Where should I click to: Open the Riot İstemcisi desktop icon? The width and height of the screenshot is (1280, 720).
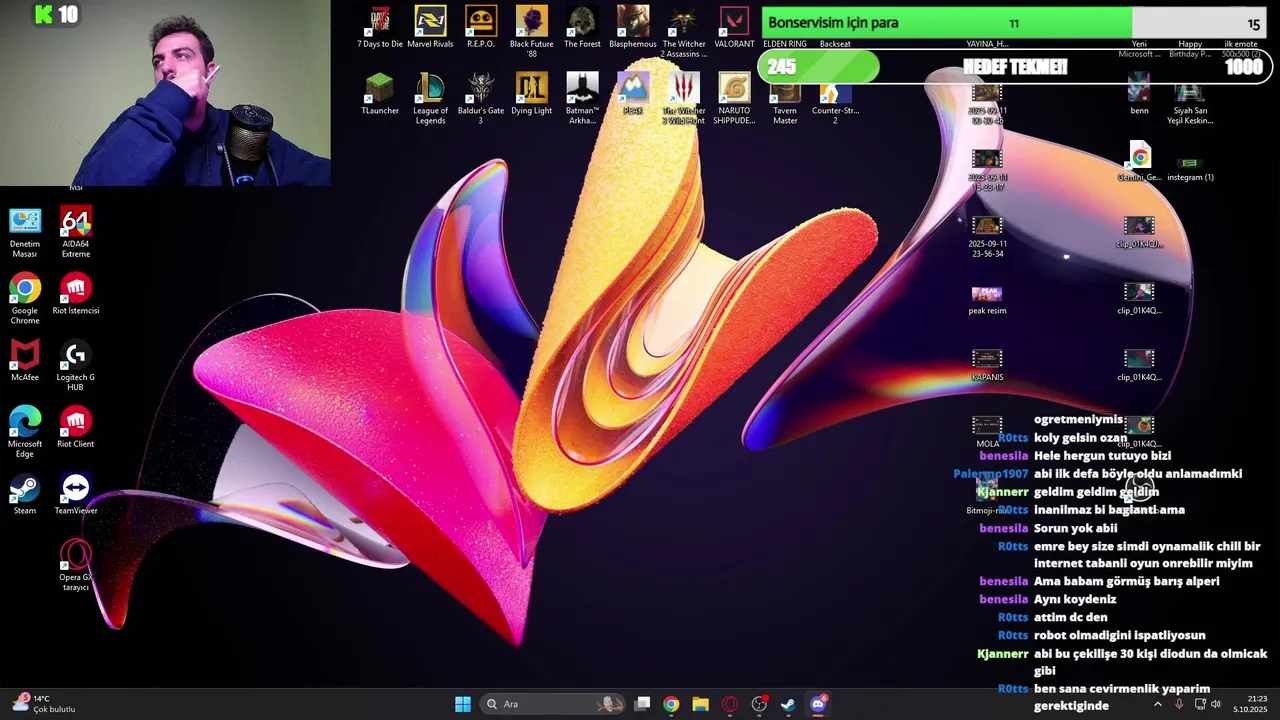[76, 295]
